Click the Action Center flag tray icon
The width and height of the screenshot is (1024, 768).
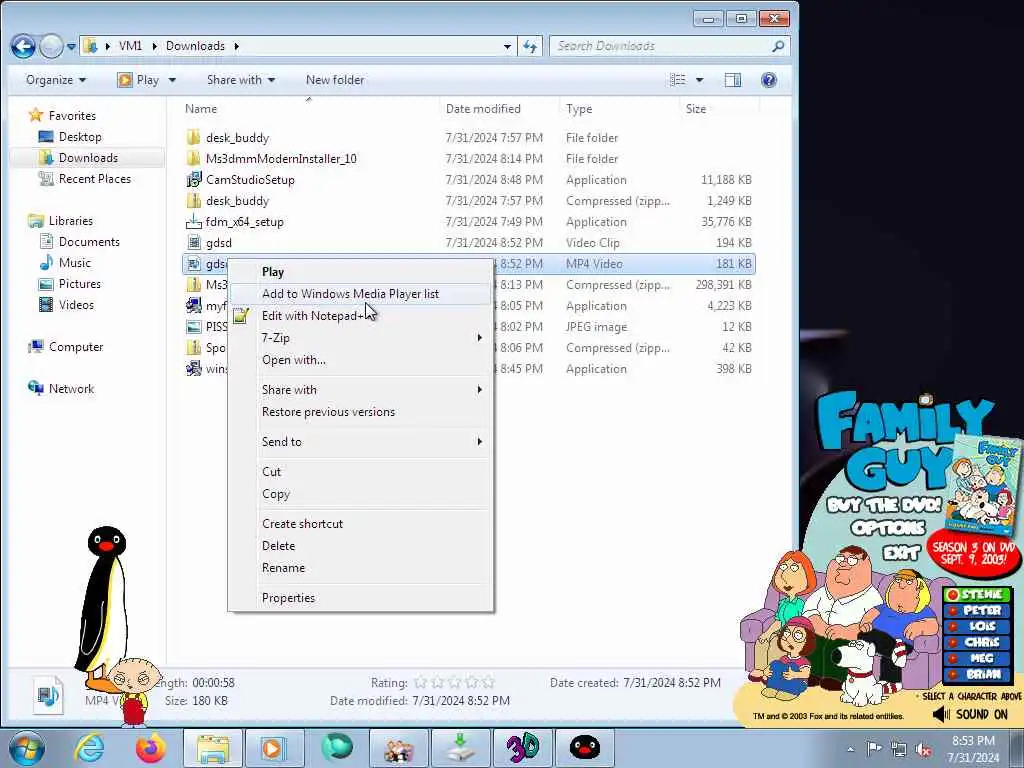click(874, 749)
